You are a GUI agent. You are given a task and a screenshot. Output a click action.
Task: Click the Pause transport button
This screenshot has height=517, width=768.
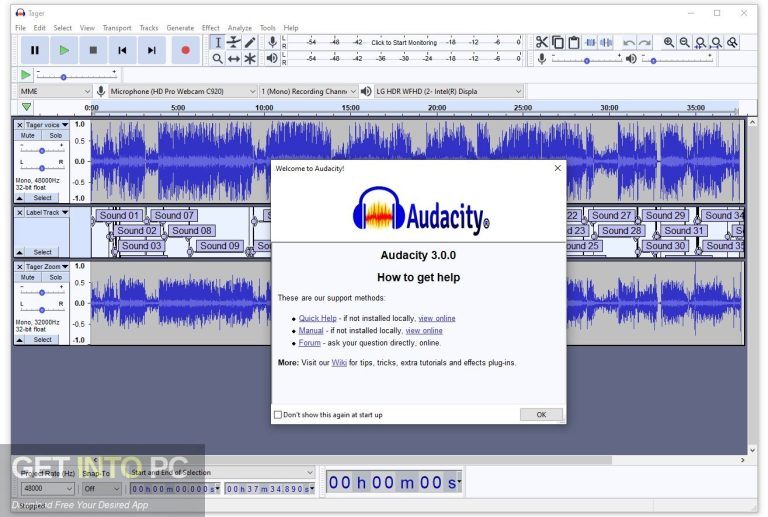(35, 50)
